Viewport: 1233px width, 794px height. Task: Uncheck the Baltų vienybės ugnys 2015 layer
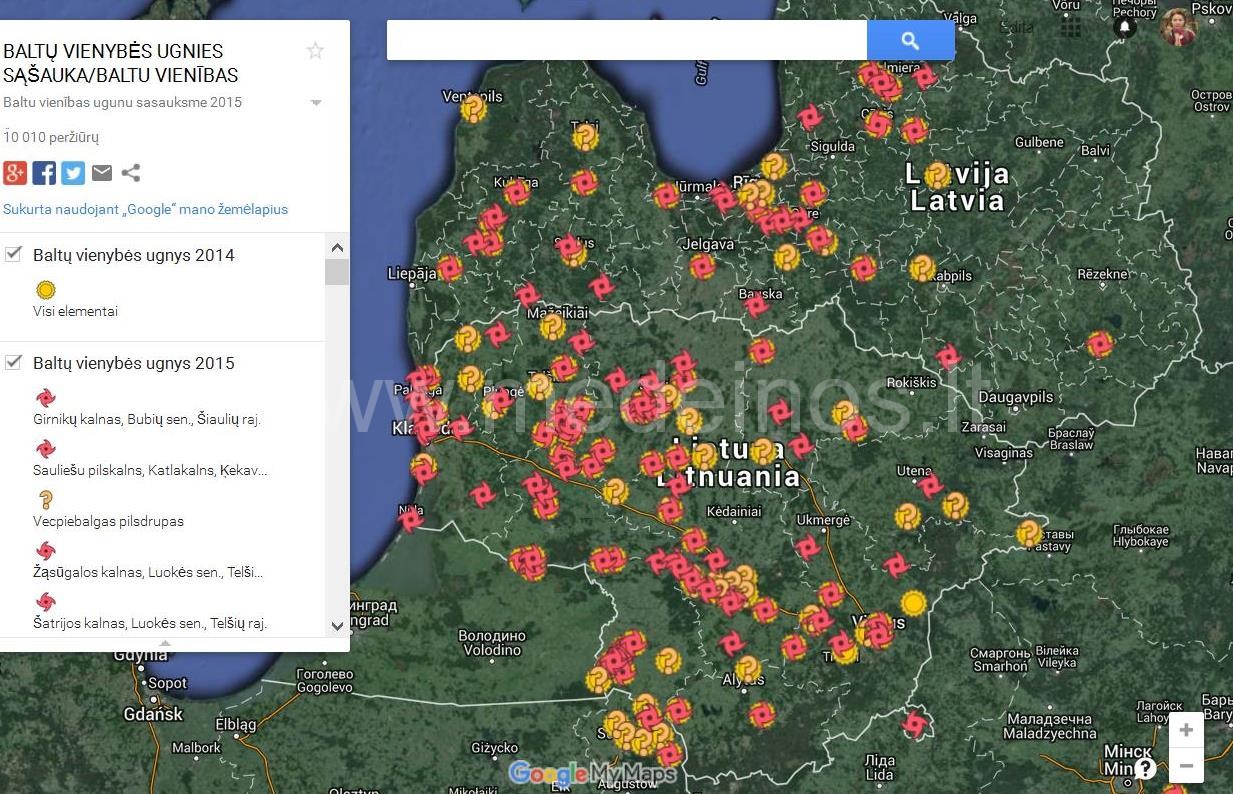(14, 362)
